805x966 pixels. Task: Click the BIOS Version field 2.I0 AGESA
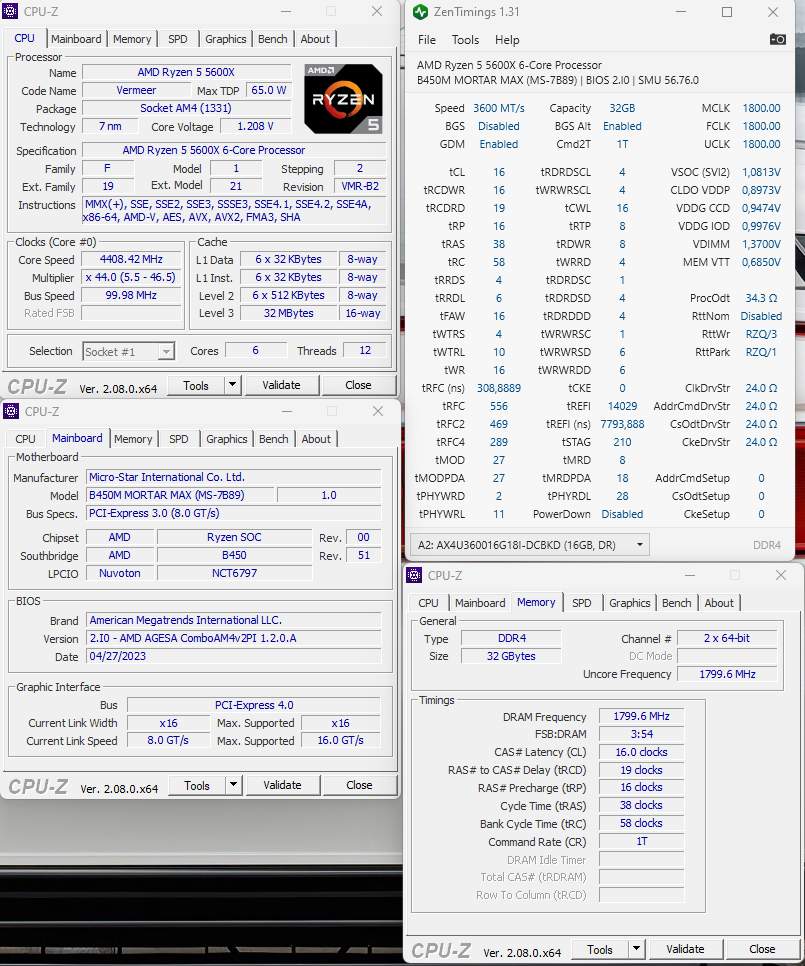(233, 638)
